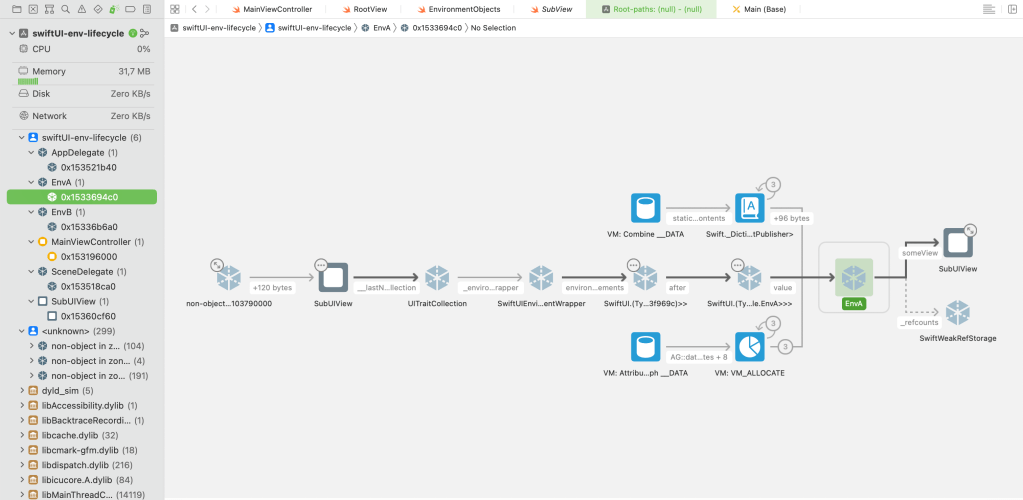Click the process view options icon beside swiftUI-env-lifecycle
Image resolution: width=1023 pixels, height=500 pixels.
point(146,33)
